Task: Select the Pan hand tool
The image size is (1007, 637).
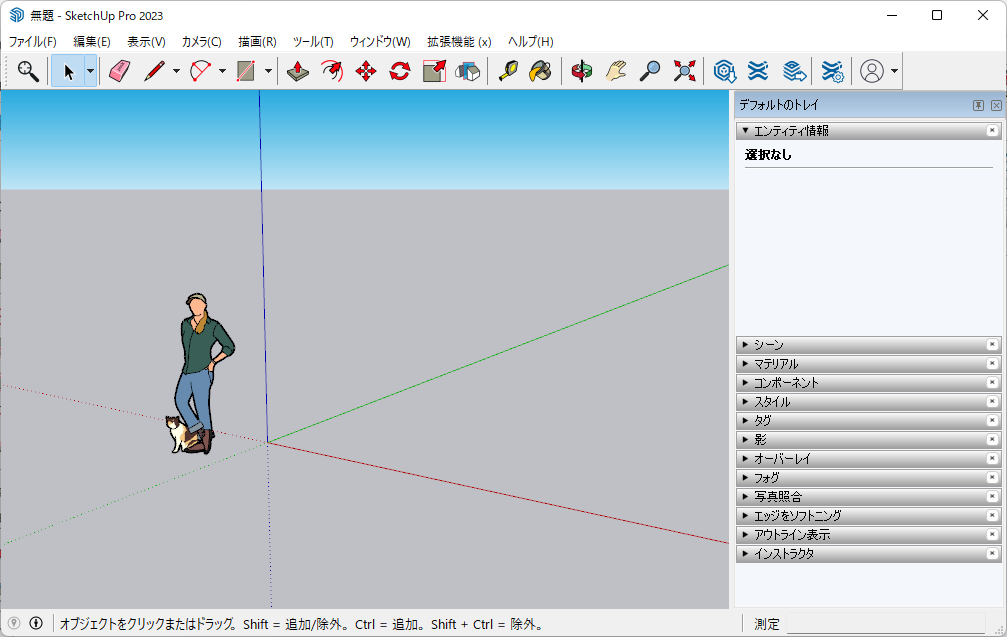Action: [615, 71]
